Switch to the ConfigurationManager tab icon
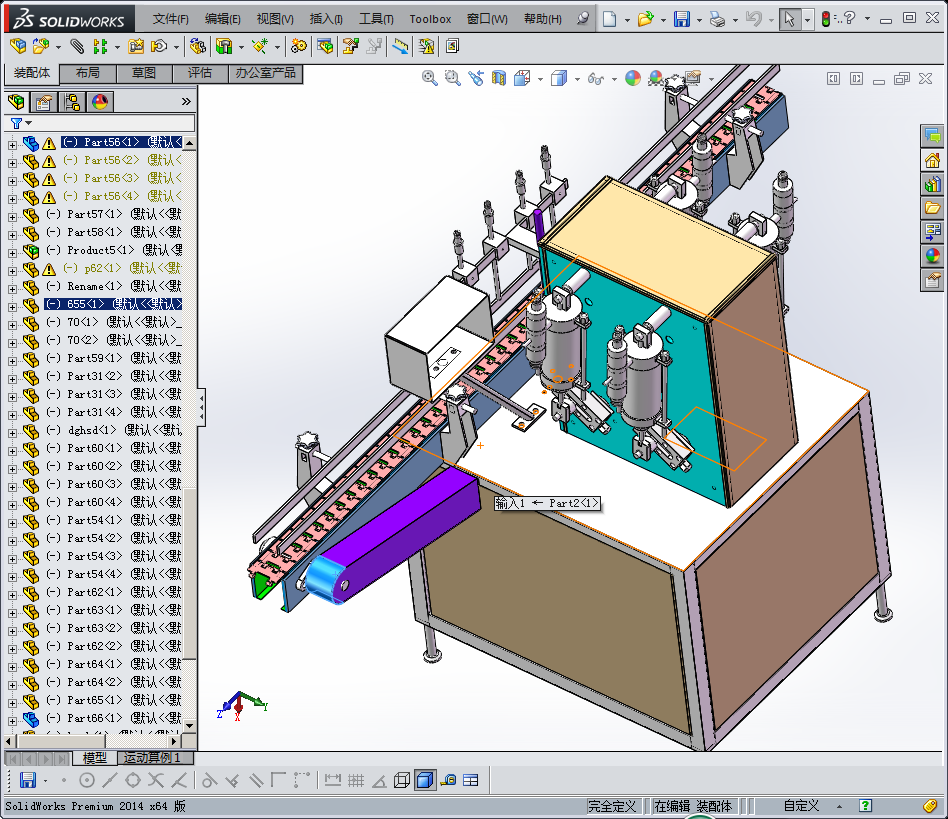 coord(72,101)
